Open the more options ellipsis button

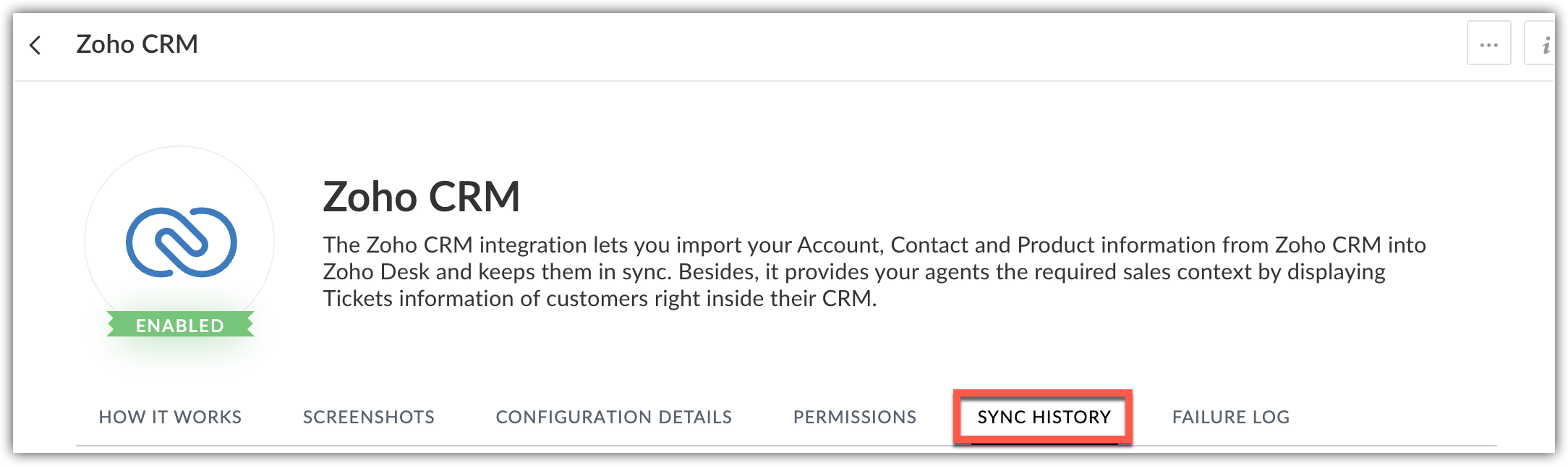[x=1488, y=44]
